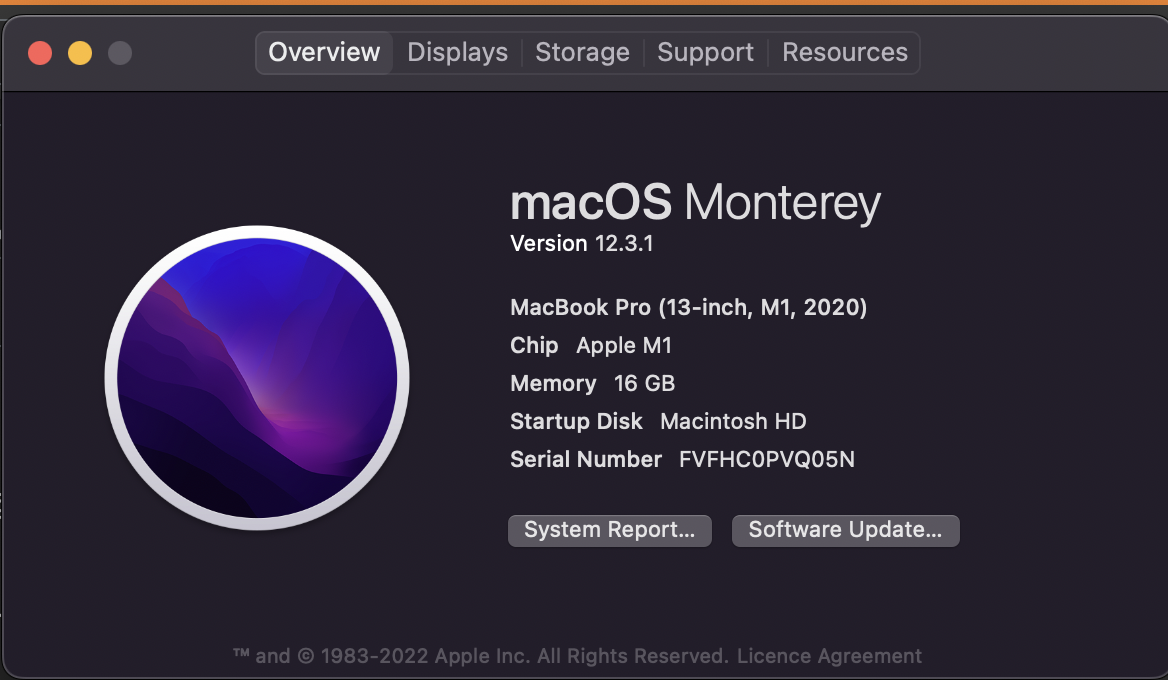Minimize the window with the yellow button
This screenshot has width=1168, height=680.
click(x=80, y=53)
